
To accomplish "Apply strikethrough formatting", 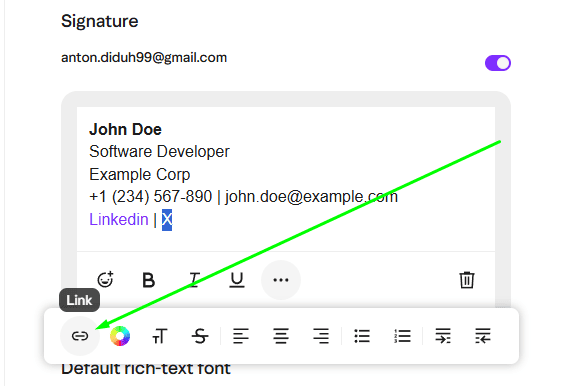I will click(200, 336).
